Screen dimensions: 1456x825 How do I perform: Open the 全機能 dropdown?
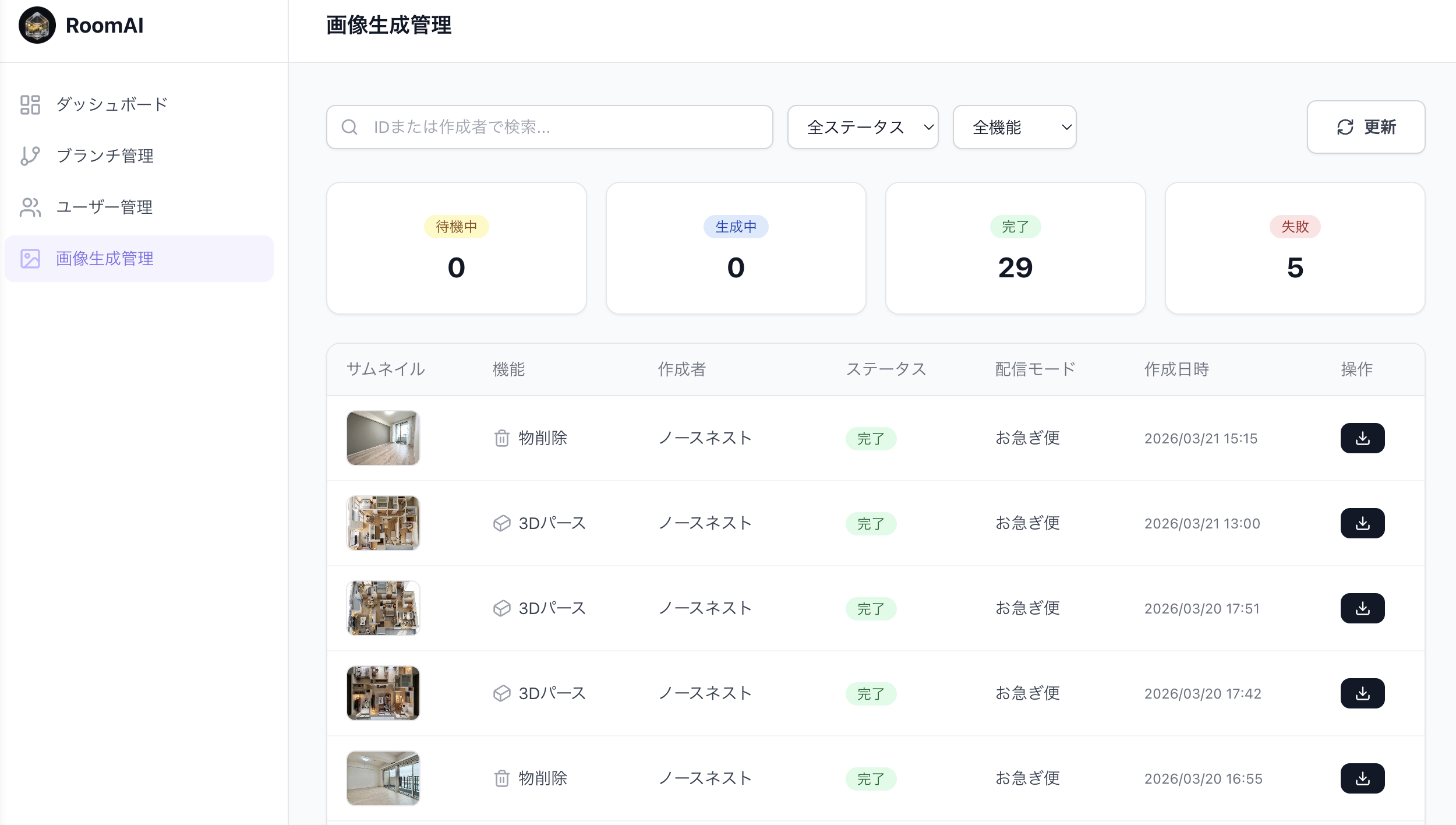click(1014, 126)
